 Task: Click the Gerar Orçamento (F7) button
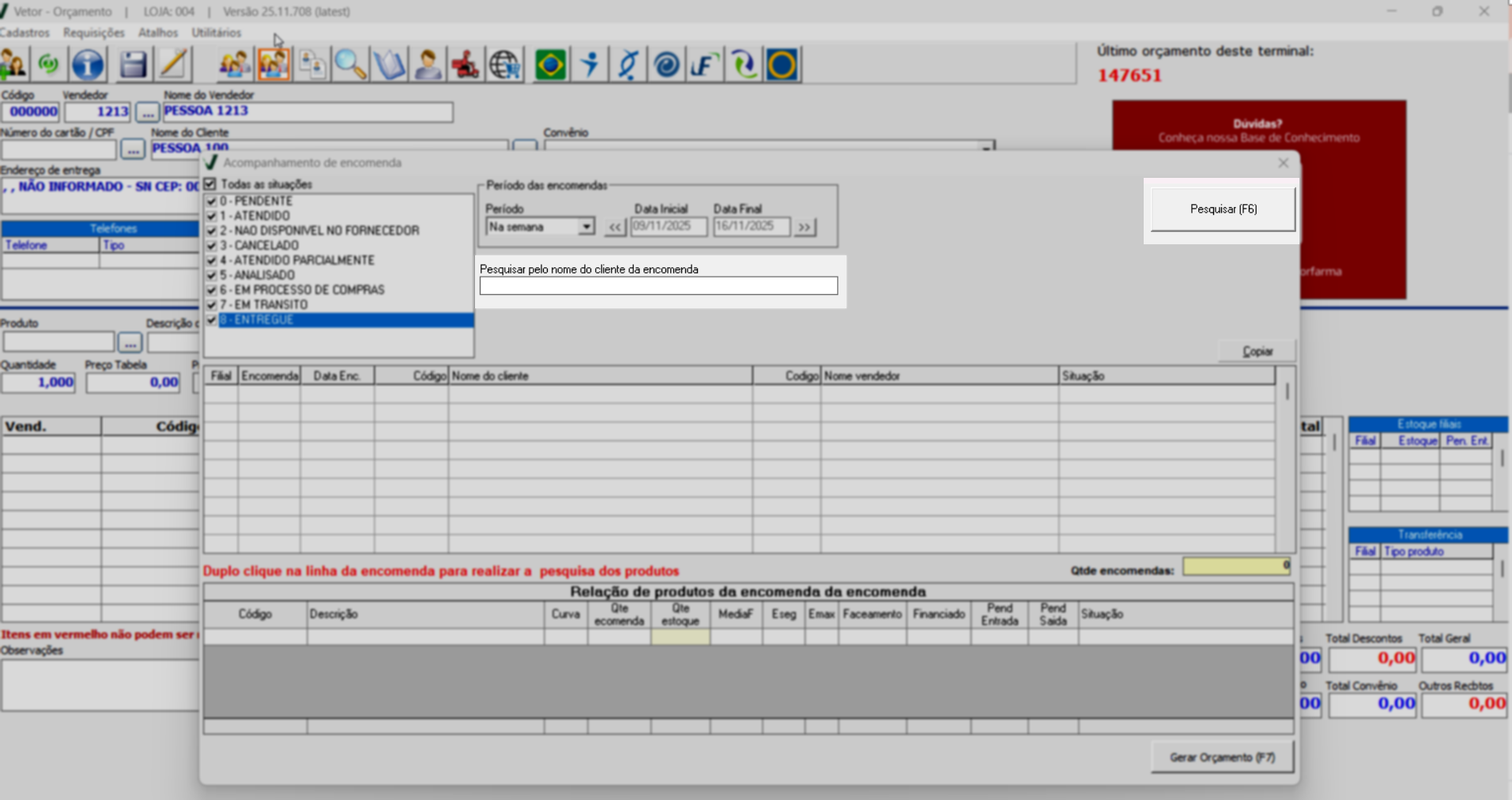click(x=1222, y=757)
